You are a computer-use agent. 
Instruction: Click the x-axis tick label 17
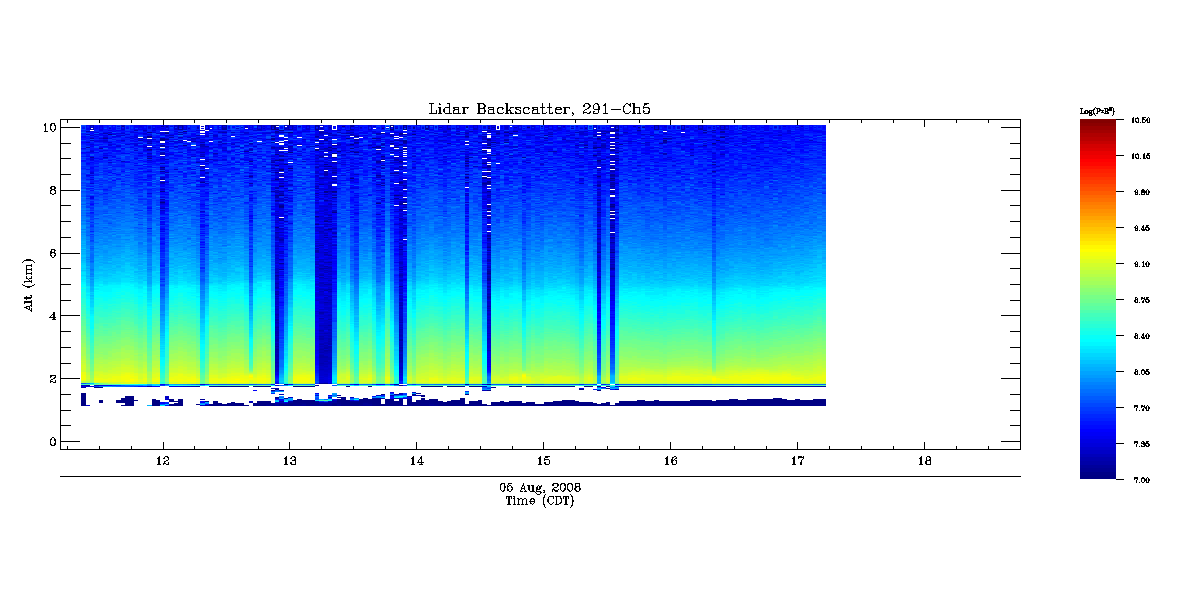797,462
